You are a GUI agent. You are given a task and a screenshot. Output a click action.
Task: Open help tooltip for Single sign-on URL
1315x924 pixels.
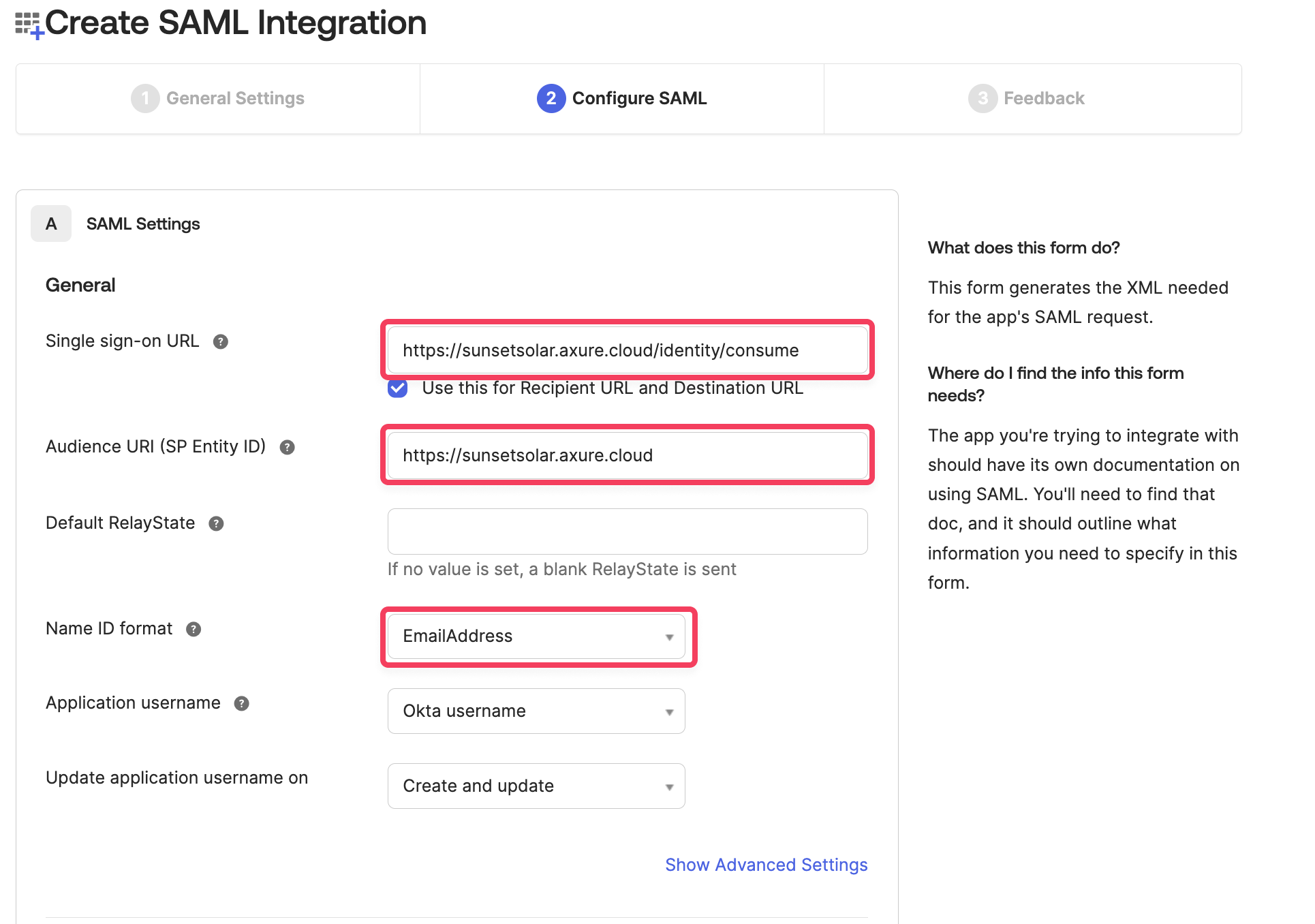click(x=220, y=342)
